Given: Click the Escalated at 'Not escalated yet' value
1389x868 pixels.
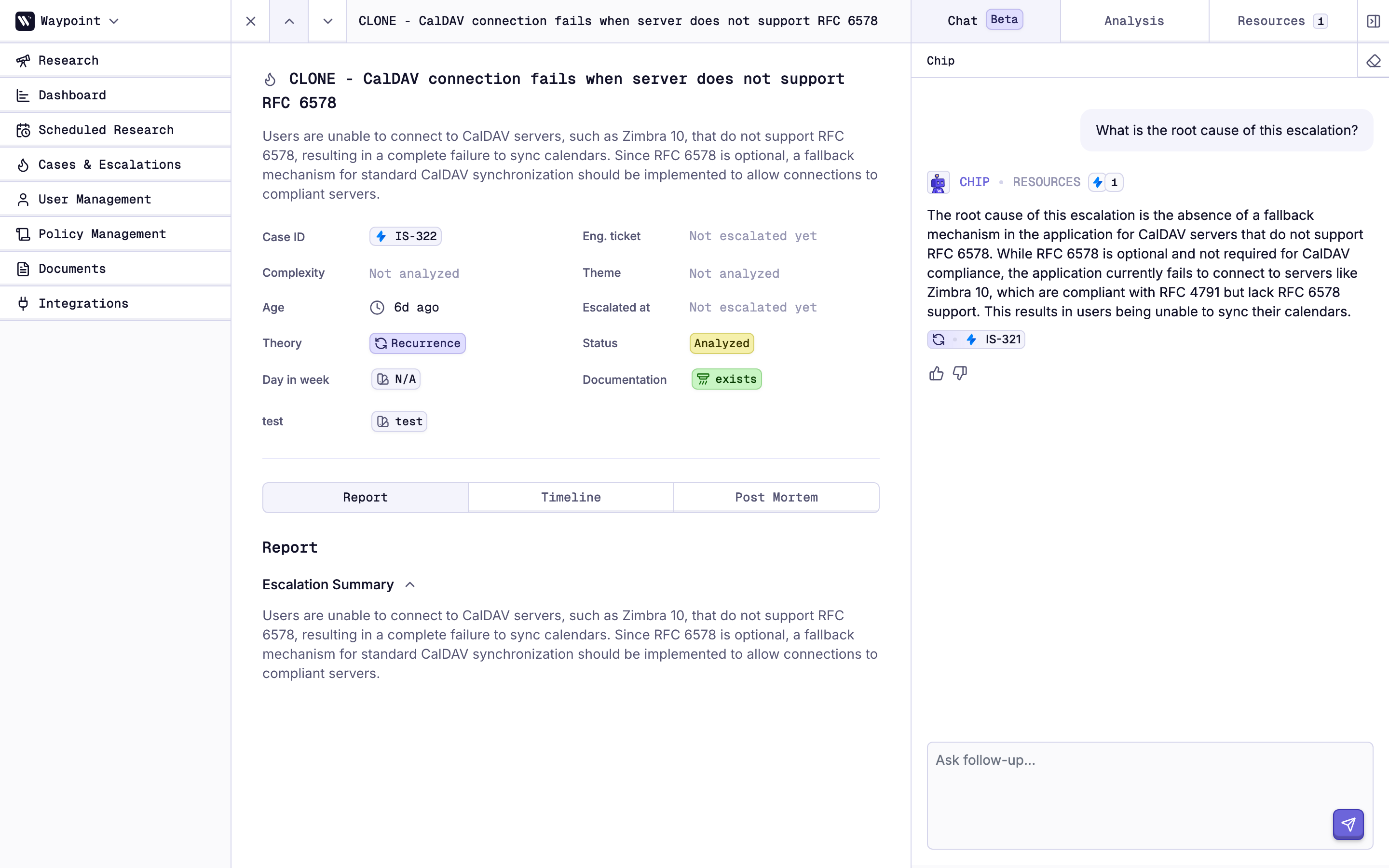Looking at the screenshot, I should point(753,307).
